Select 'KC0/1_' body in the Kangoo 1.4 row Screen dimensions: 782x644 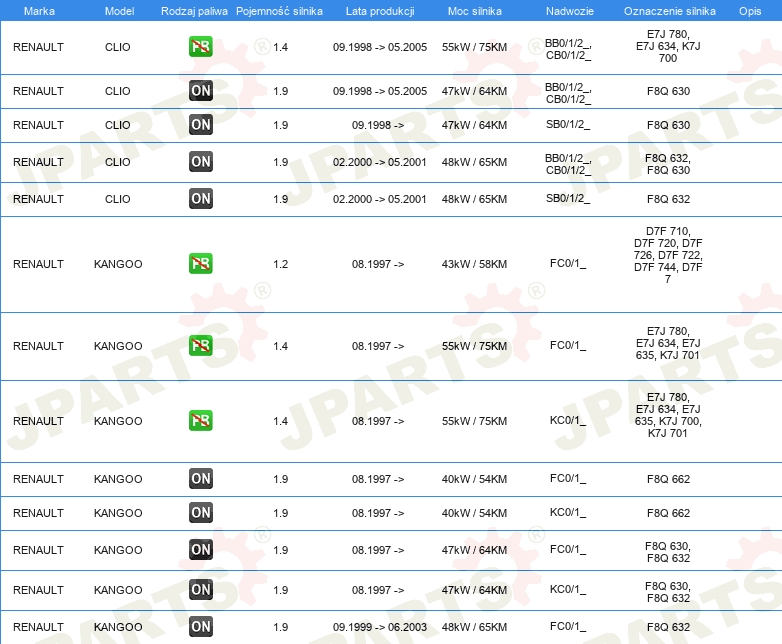(x=568, y=421)
